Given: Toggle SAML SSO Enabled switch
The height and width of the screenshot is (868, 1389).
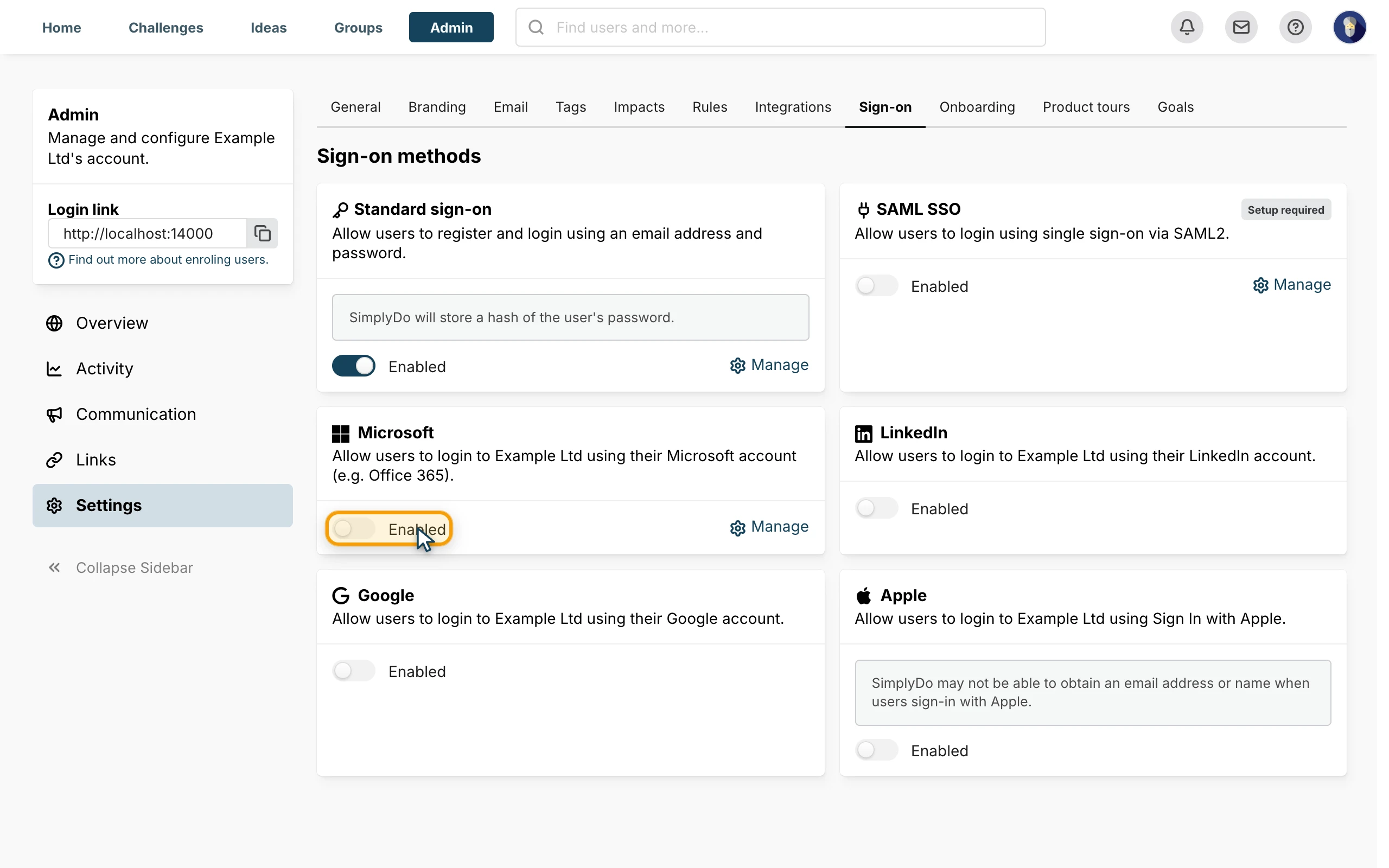Looking at the screenshot, I should click(876, 285).
